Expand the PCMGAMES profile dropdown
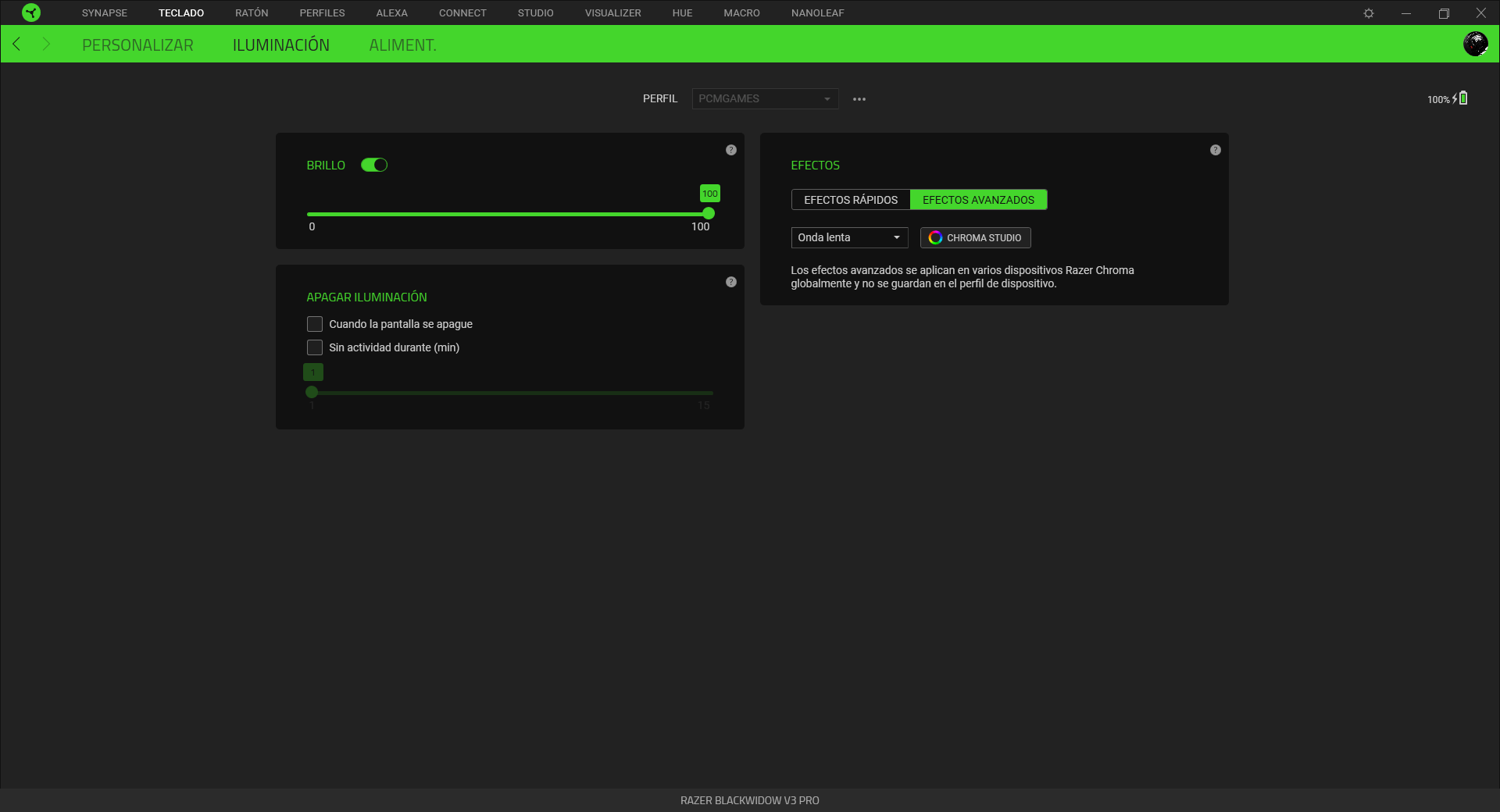The width and height of the screenshot is (1500, 812). point(765,98)
